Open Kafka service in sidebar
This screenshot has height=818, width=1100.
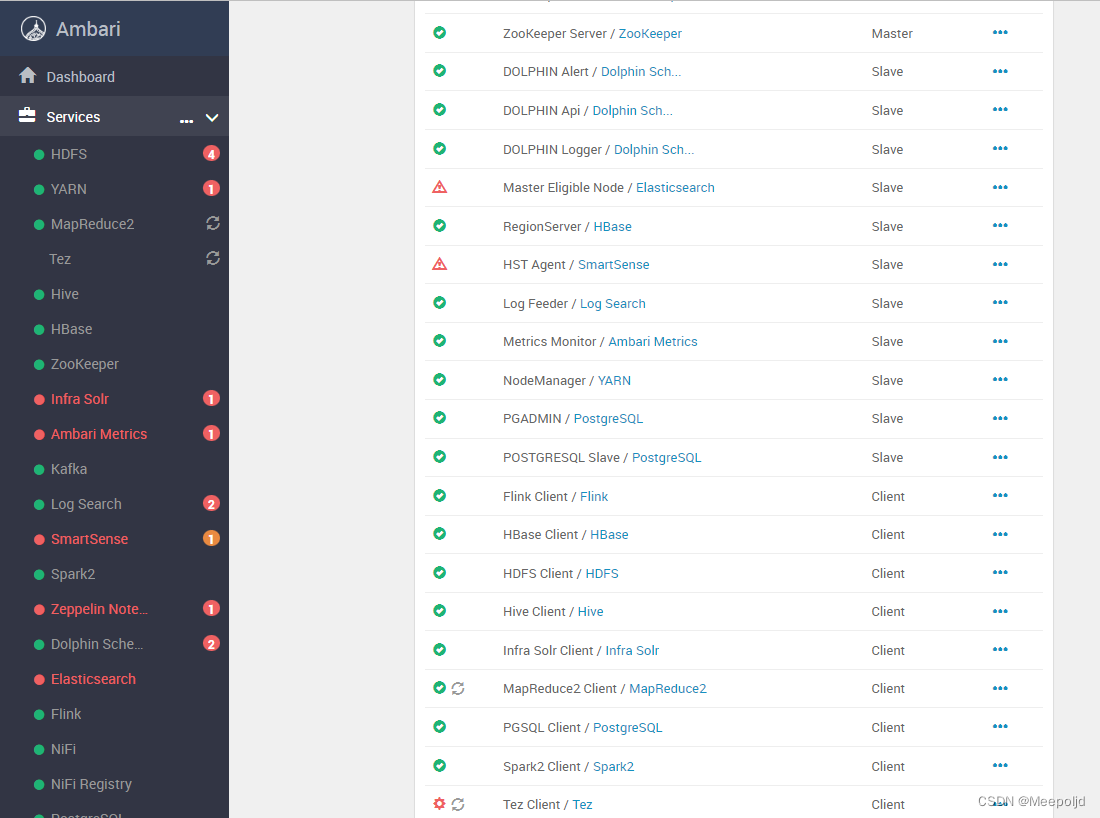tap(69, 469)
